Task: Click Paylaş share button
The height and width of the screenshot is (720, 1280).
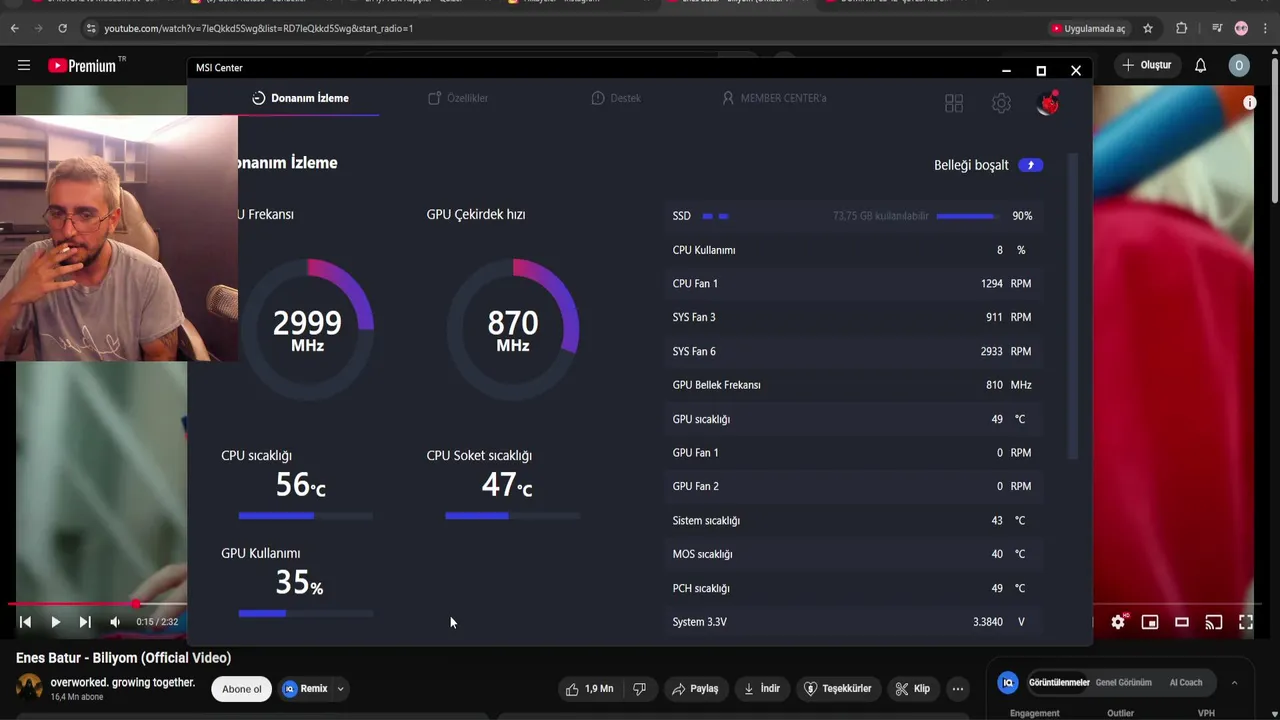Action: 695,689
